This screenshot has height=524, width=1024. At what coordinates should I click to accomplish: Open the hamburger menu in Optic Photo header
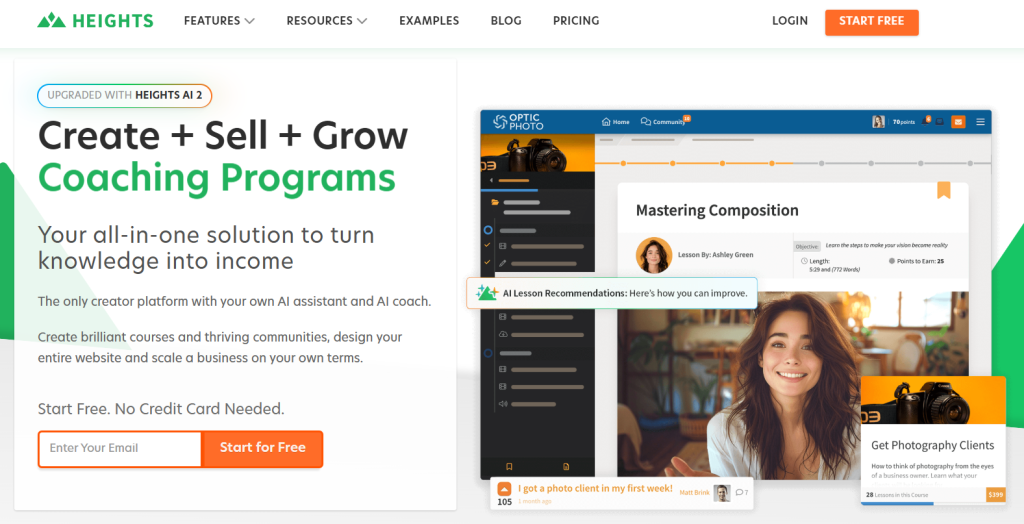pos(980,122)
